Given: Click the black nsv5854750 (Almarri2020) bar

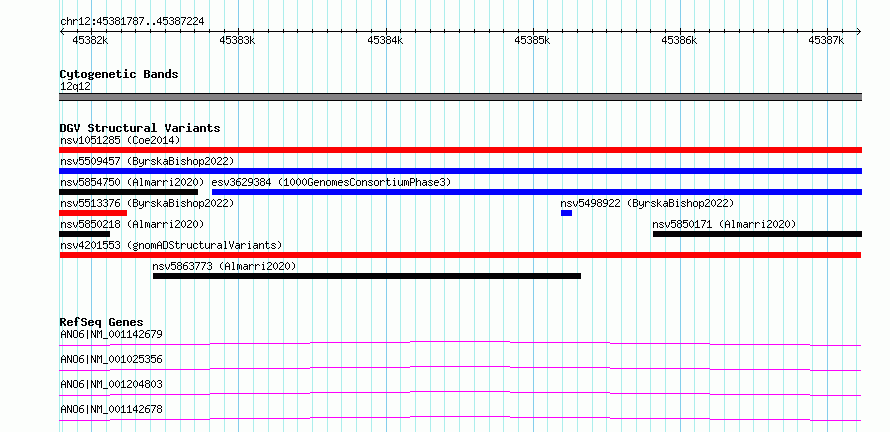Looking at the screenshot, I should click(x=128, y=192).
